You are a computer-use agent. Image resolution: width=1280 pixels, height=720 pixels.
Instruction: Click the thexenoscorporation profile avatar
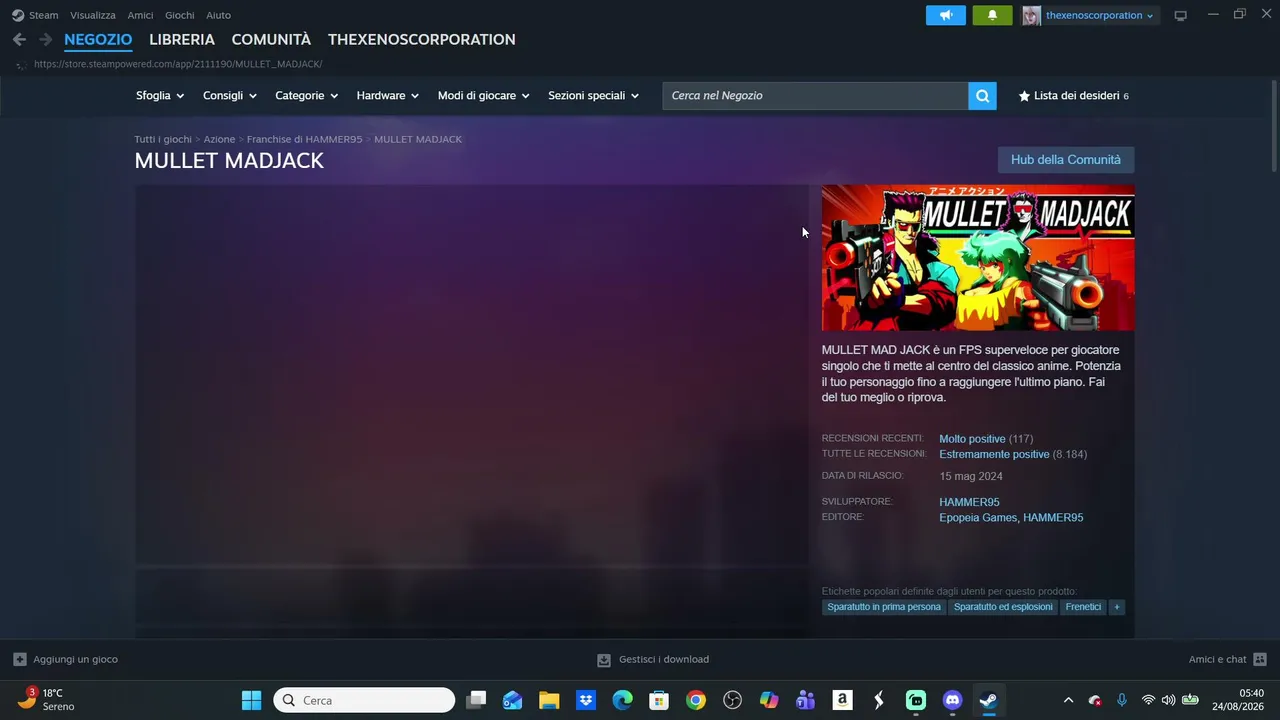[x=1031, y=15]
